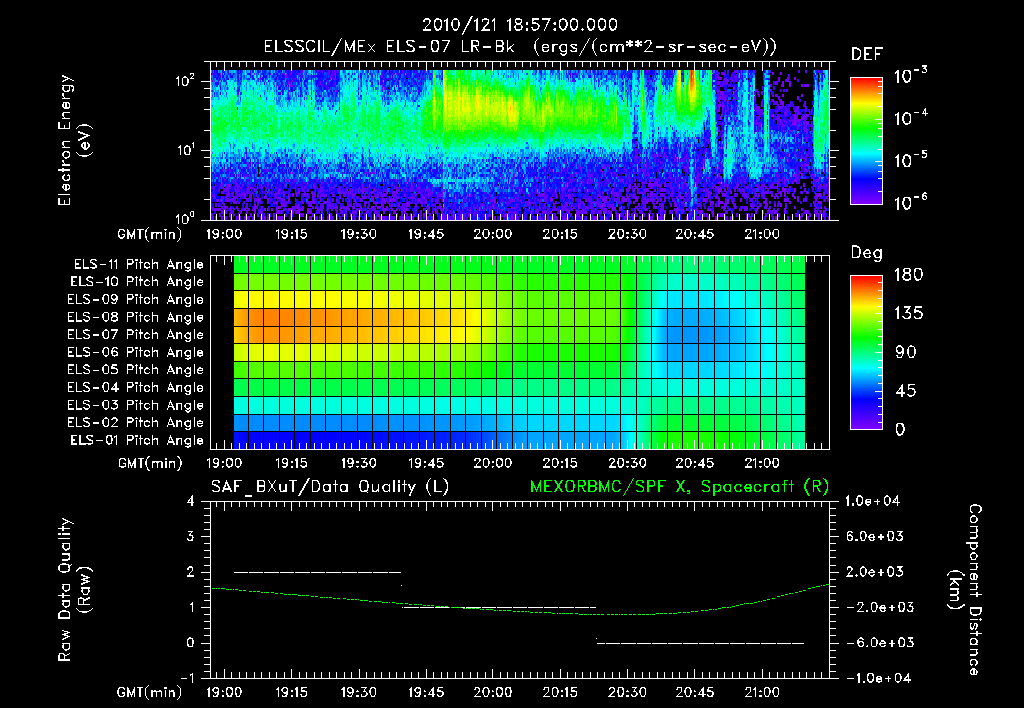Click the 2.0e+03 tick on distance axis
Screen dimensions: 1024x708
(x=874, y=571)
